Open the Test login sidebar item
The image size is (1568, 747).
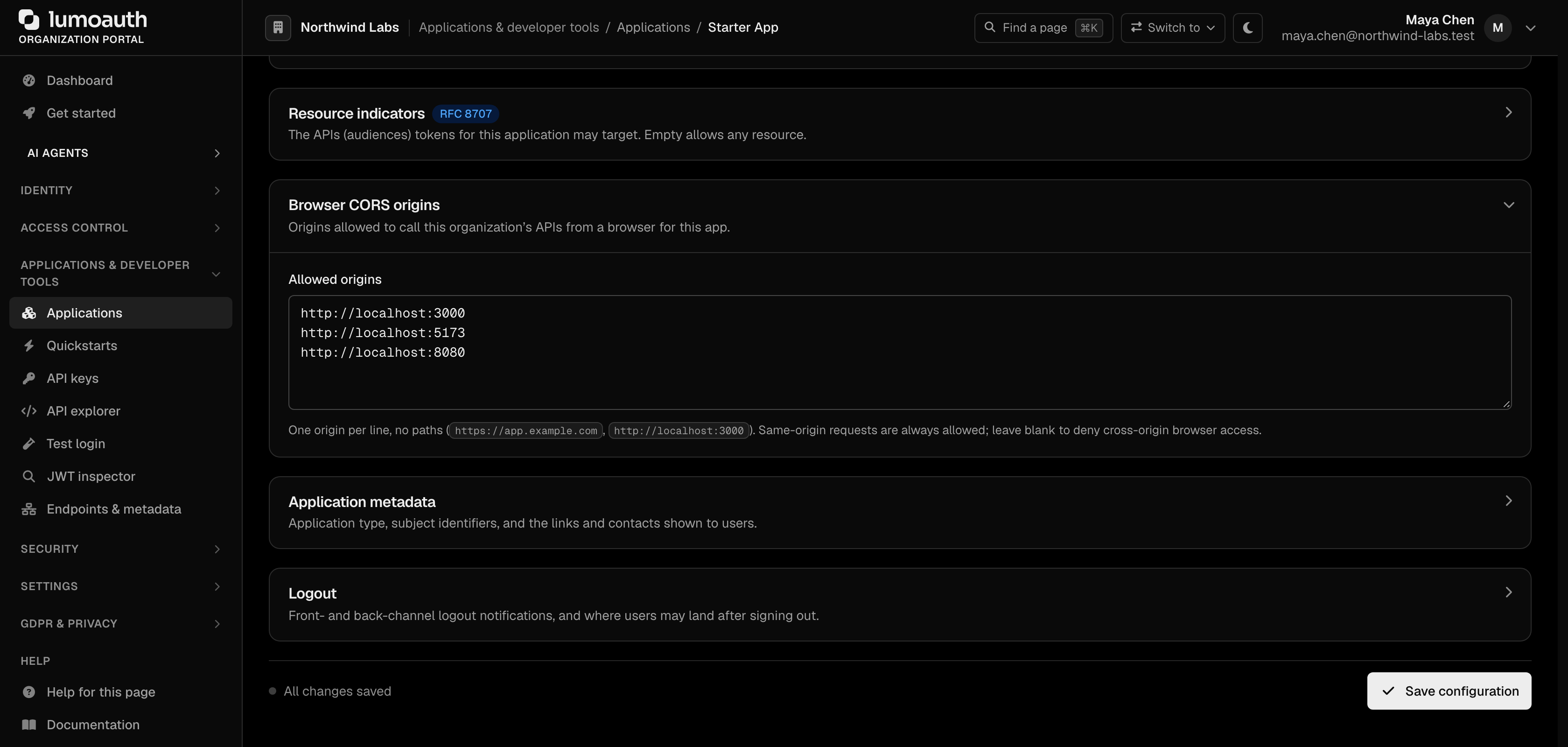[120, 444]
